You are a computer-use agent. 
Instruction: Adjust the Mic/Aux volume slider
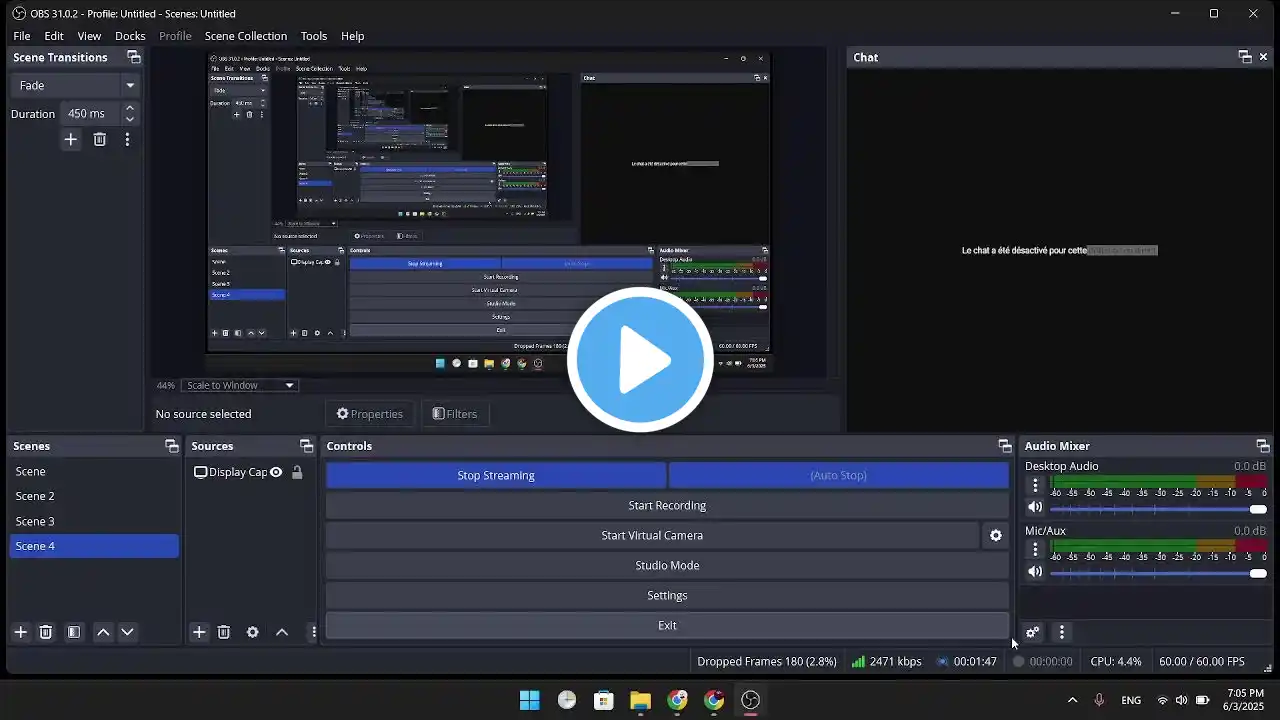(x=1158, y=573)
